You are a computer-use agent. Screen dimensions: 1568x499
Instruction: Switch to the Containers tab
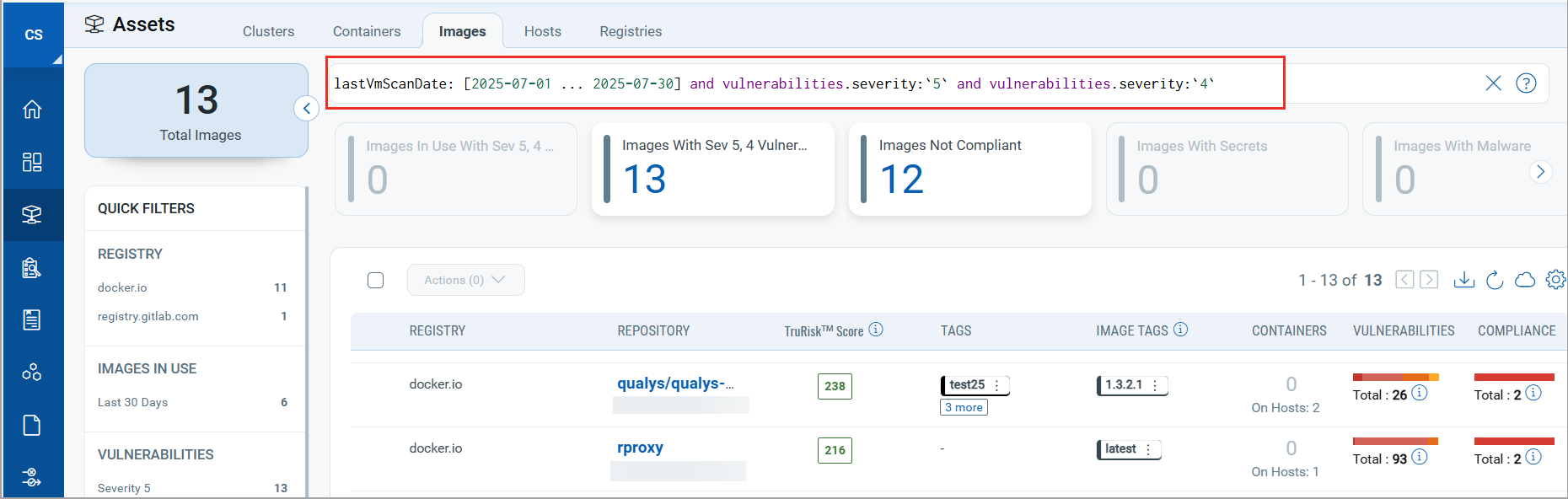tap(367, 31)
